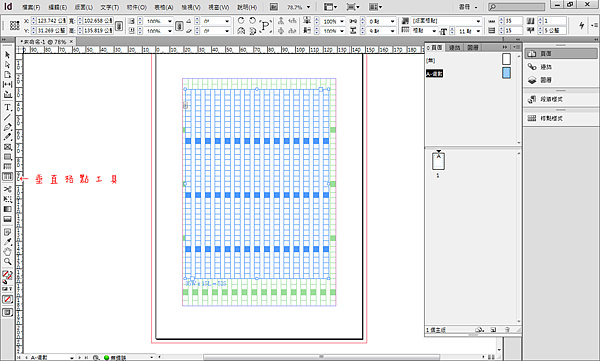This screenshot has width=600, height=361.
Task: Open the Layers panel dock button
Action: pyautogui.click(x=561, y=80)
